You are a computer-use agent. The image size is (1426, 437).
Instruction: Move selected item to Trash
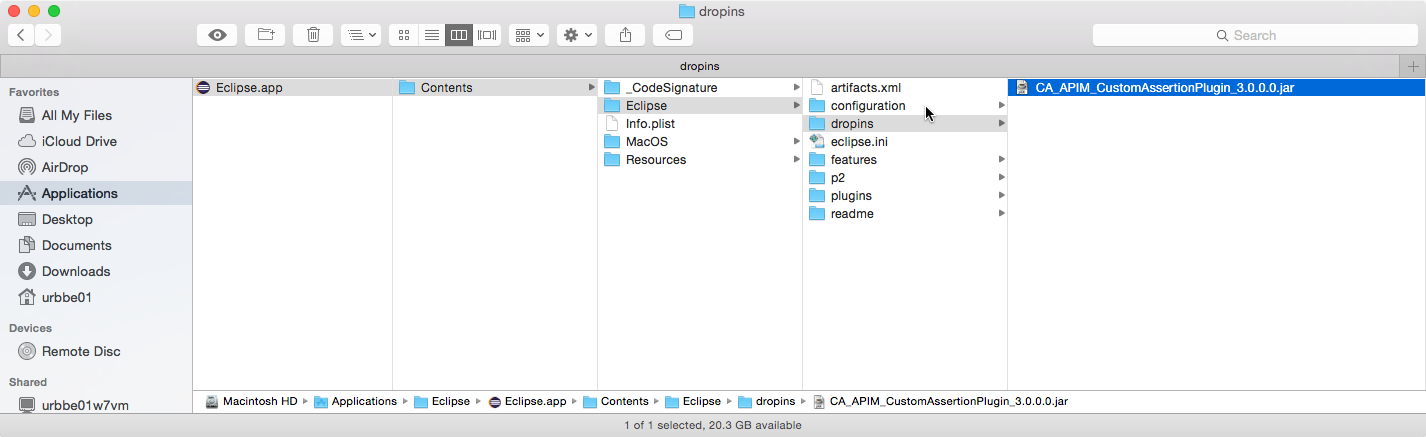pos(313,35)
